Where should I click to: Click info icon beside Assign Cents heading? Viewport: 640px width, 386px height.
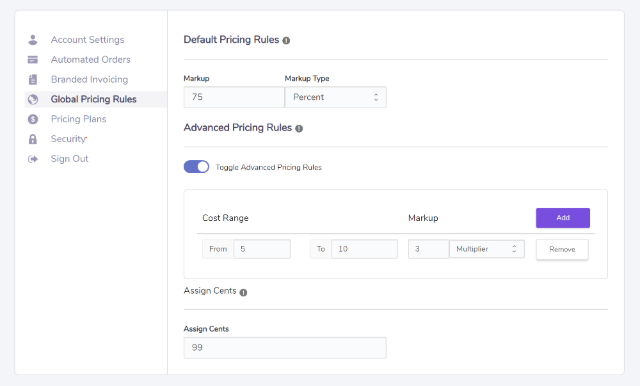pyautogui.click(x=243, y=292)
